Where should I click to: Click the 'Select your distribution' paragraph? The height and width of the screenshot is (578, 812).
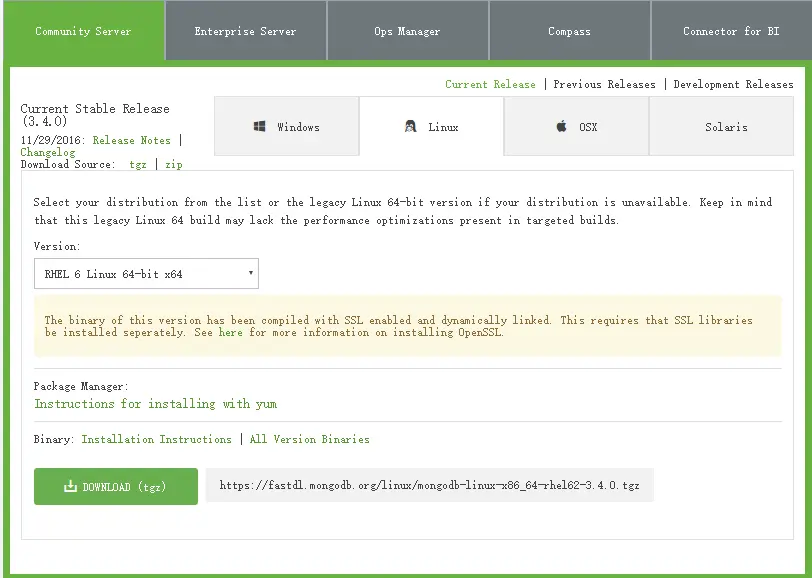pyautogui.click(x=403, y=211)
